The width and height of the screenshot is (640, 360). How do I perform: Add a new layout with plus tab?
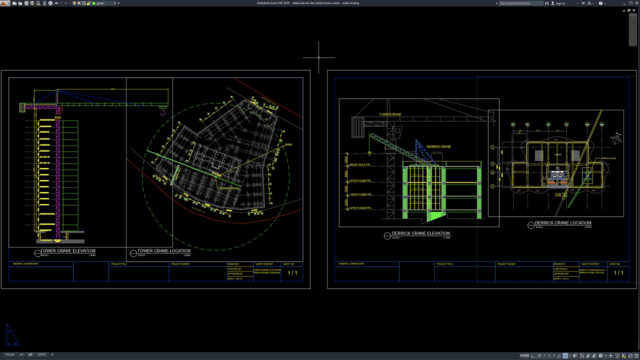(x=52, y=355)
